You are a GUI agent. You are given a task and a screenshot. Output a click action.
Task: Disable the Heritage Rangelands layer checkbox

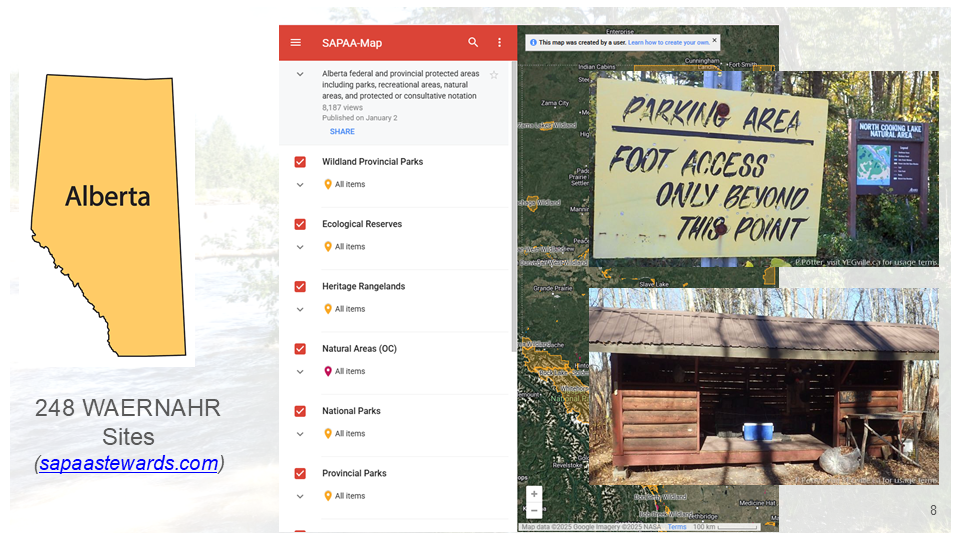coord(300,287)
